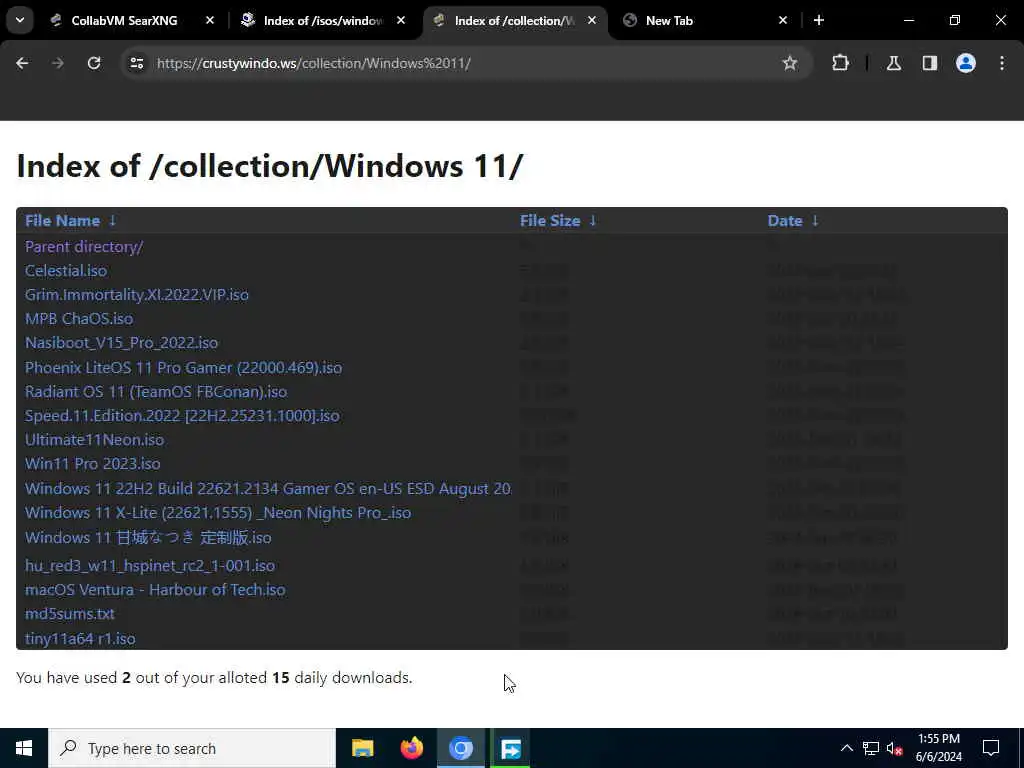1024x768 pixels.
Task: Open the Windows Start menu
Action: tap(24, 748)
